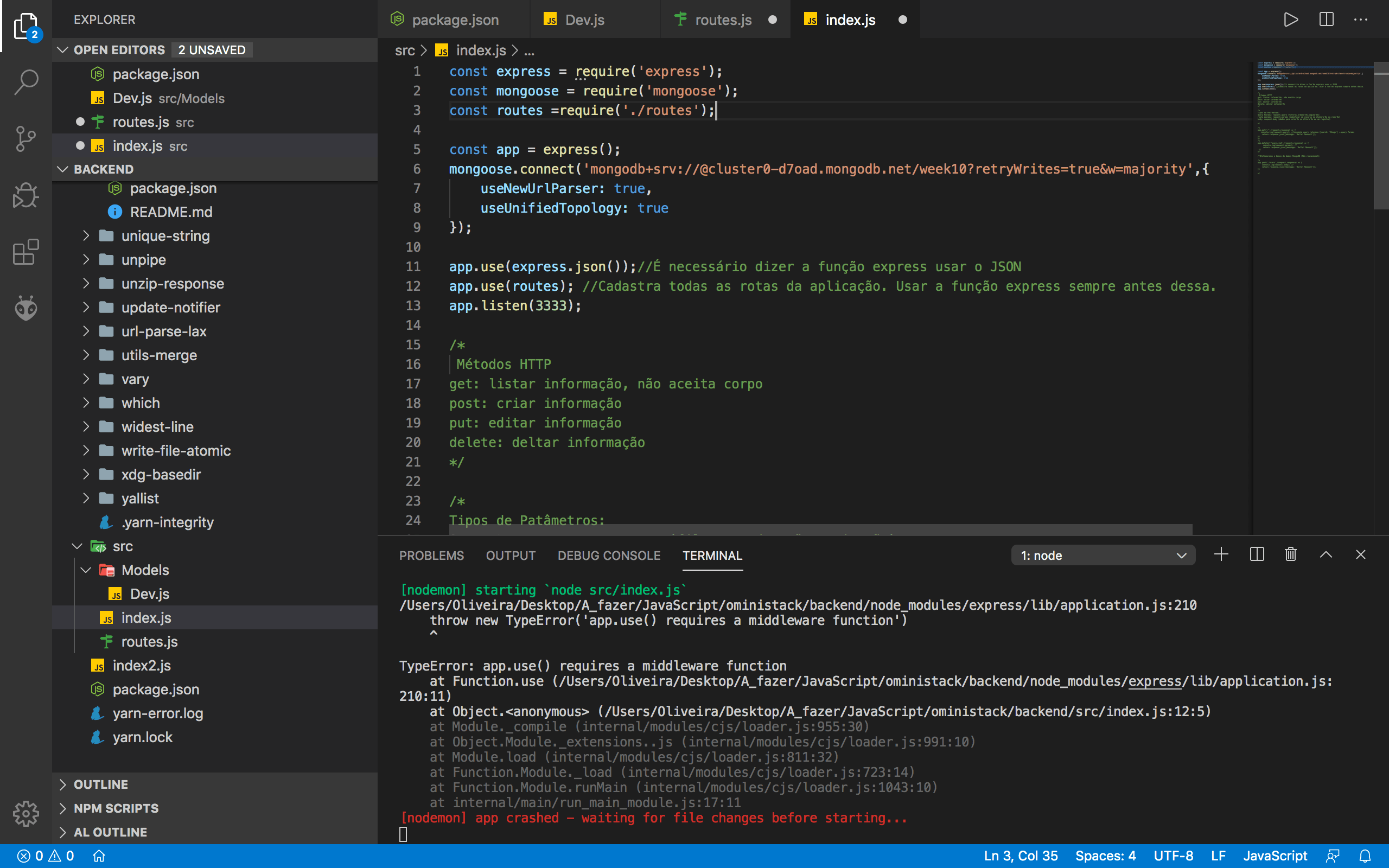Split the editor to the right

pos(1326,20)
